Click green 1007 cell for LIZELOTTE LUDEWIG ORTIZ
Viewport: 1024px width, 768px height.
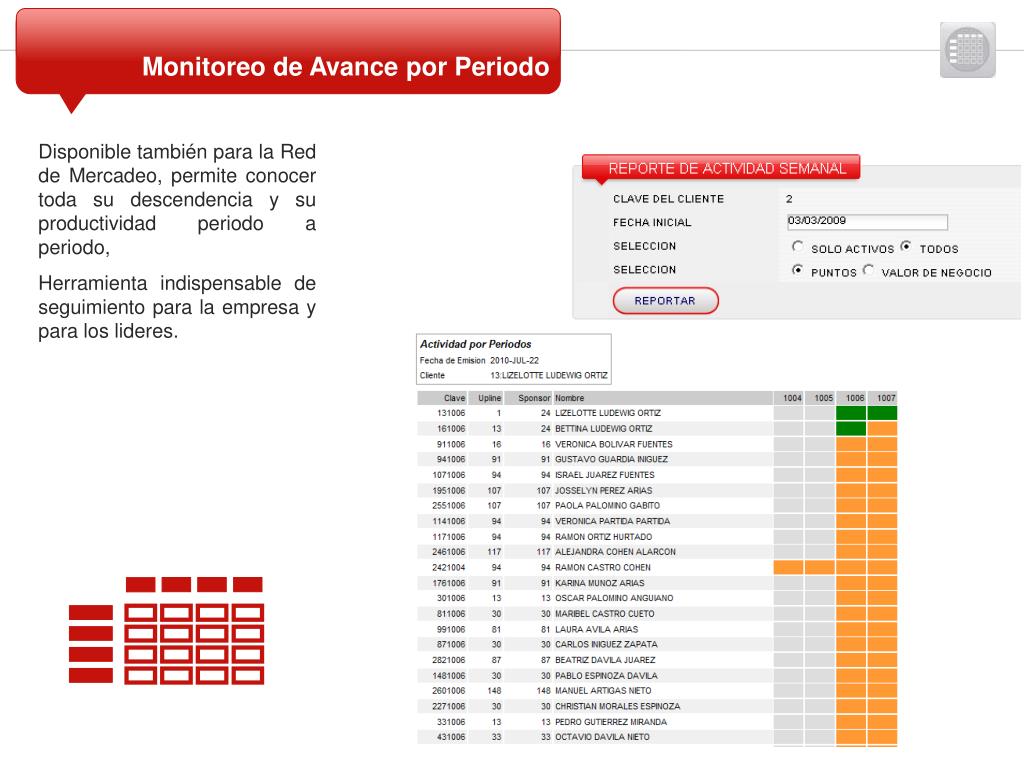[882, 413]
